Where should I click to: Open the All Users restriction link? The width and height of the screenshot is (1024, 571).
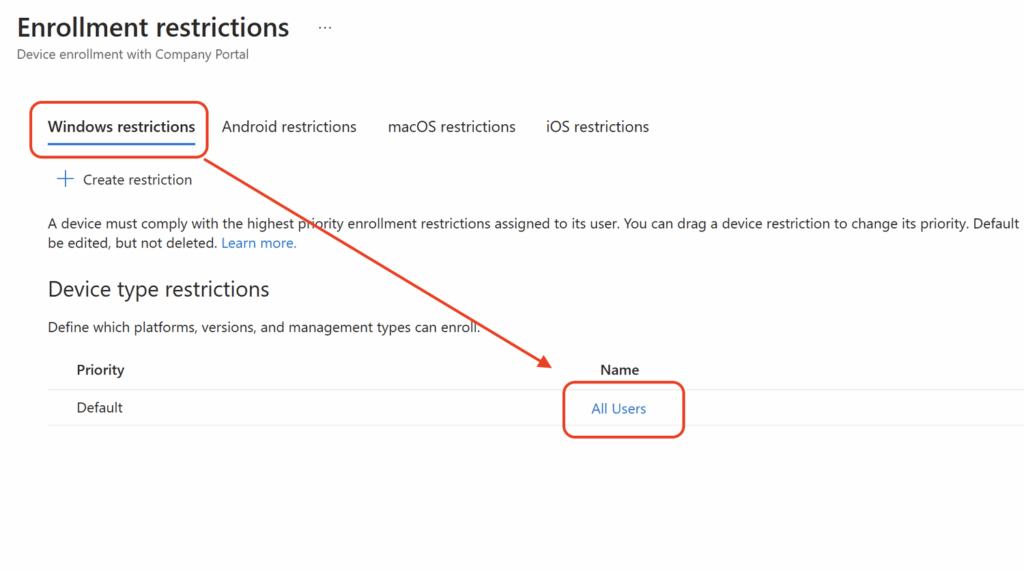618,409
